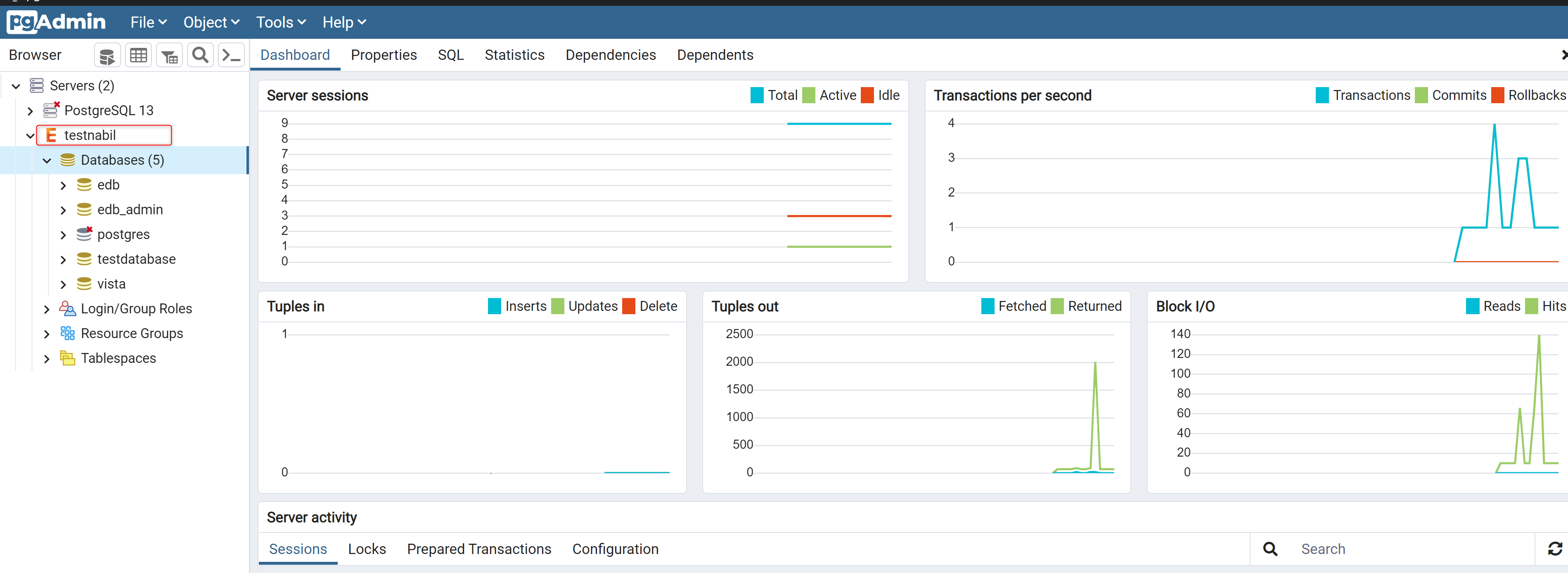
Task: Open the Object menu
Action: [211, 23]
